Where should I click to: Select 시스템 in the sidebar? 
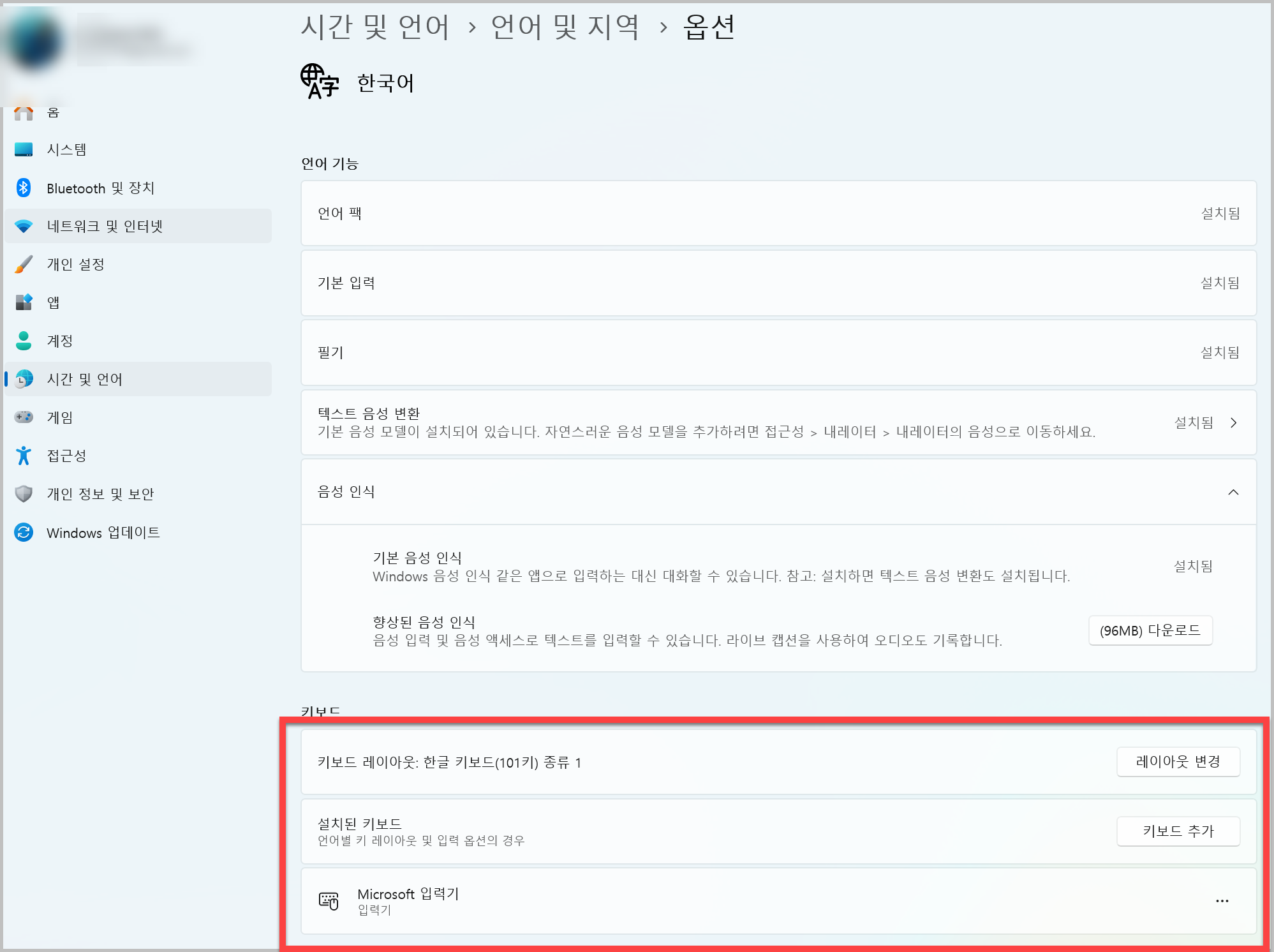pyautogui.click(x=66, y=149)
